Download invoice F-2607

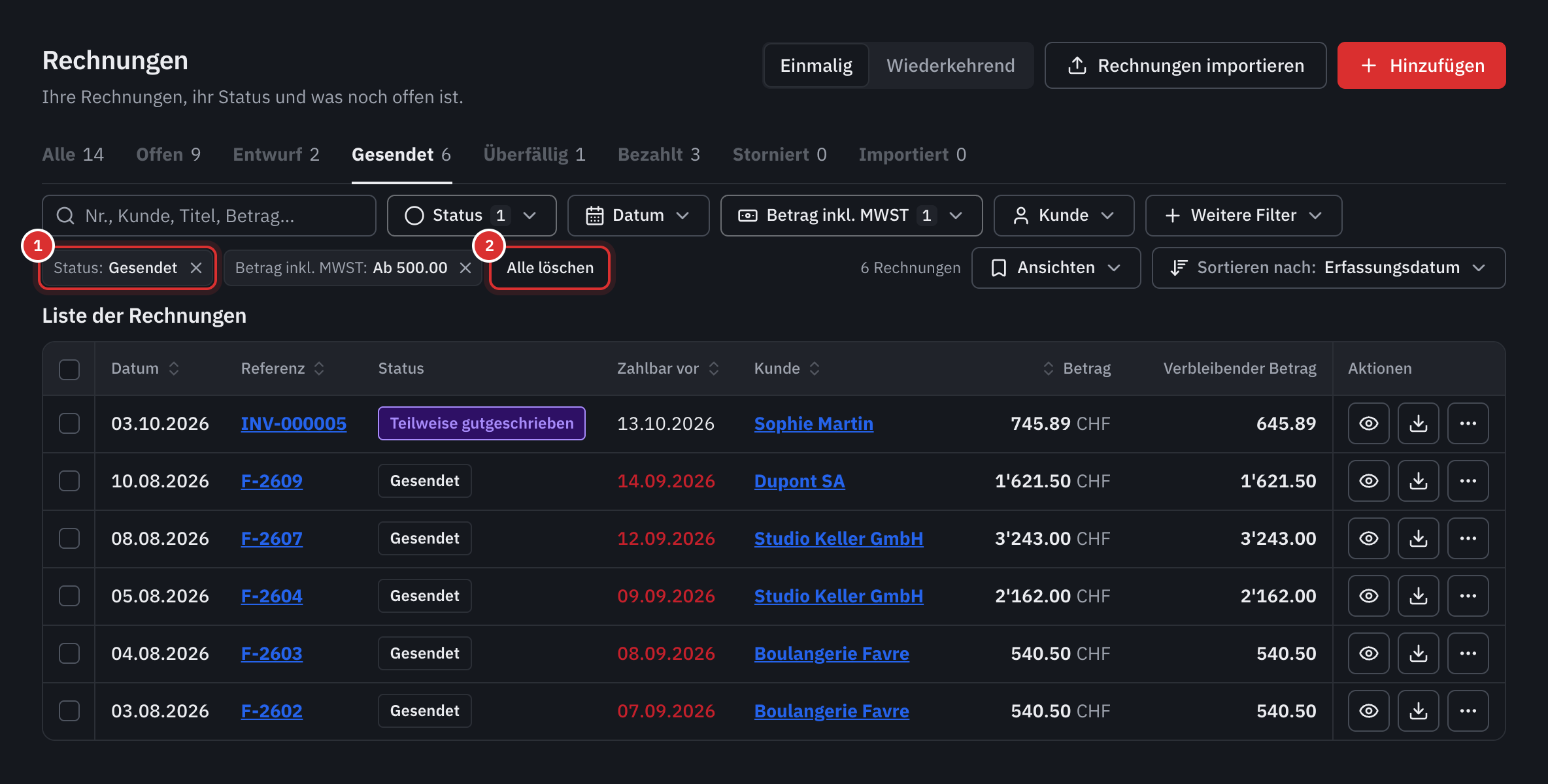(x=1418, y=538)
